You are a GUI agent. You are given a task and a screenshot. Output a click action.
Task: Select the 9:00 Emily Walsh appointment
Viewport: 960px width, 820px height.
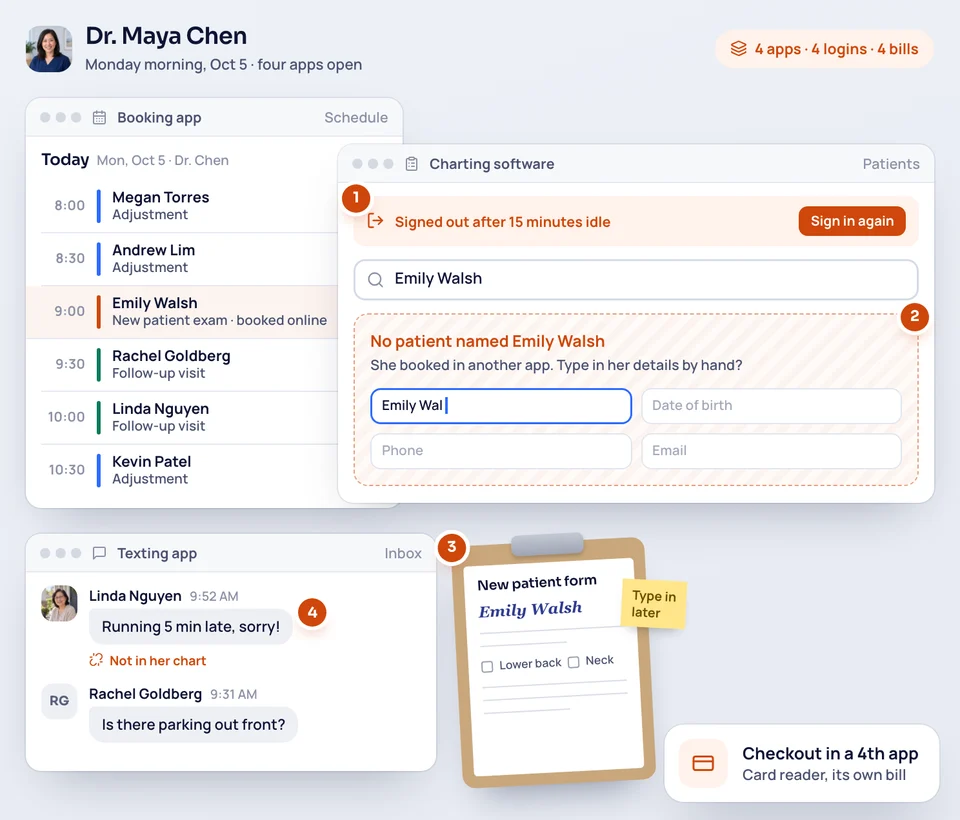coord(182,312)
